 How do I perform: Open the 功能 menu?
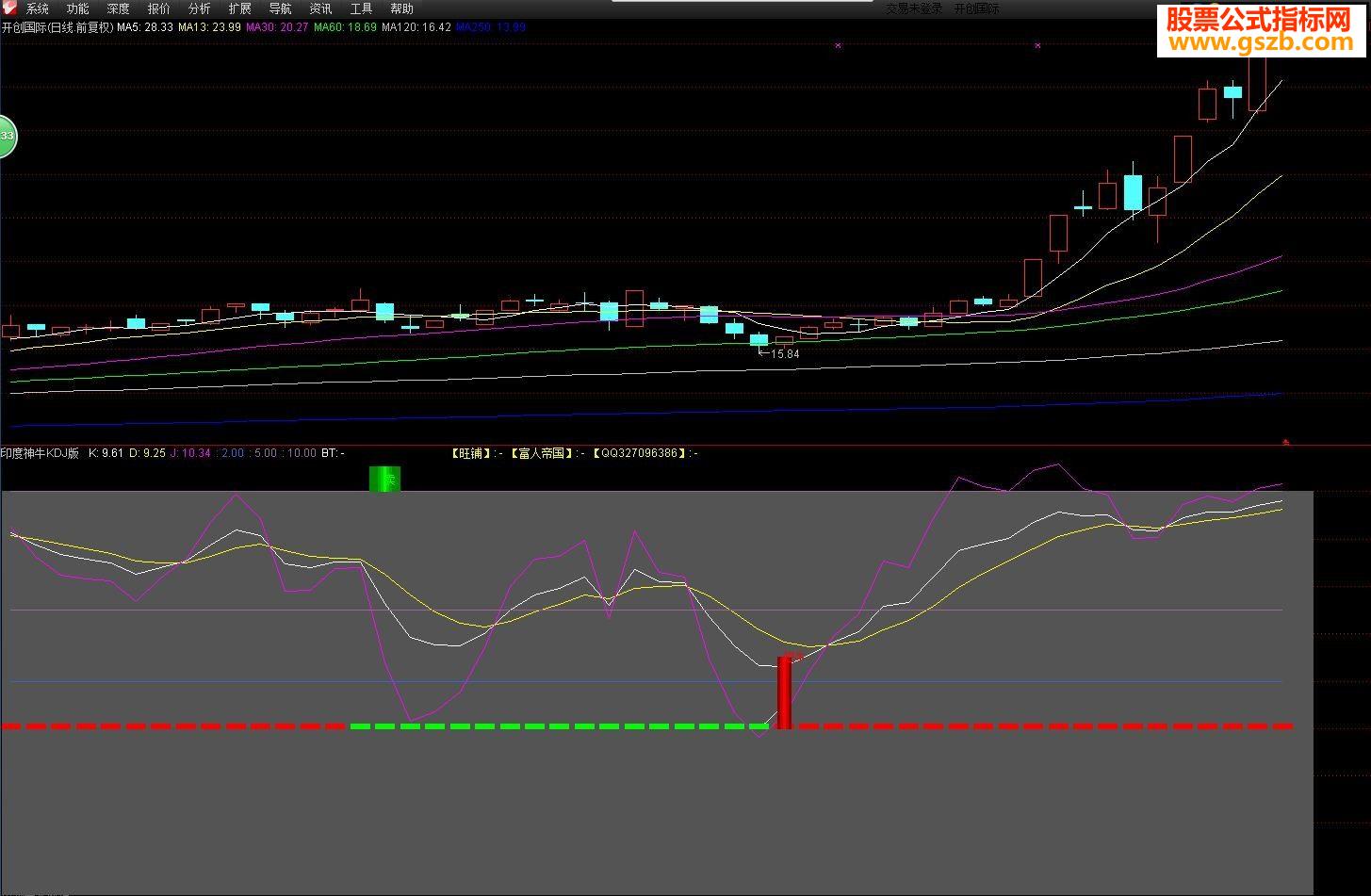(x=78, y=8)
